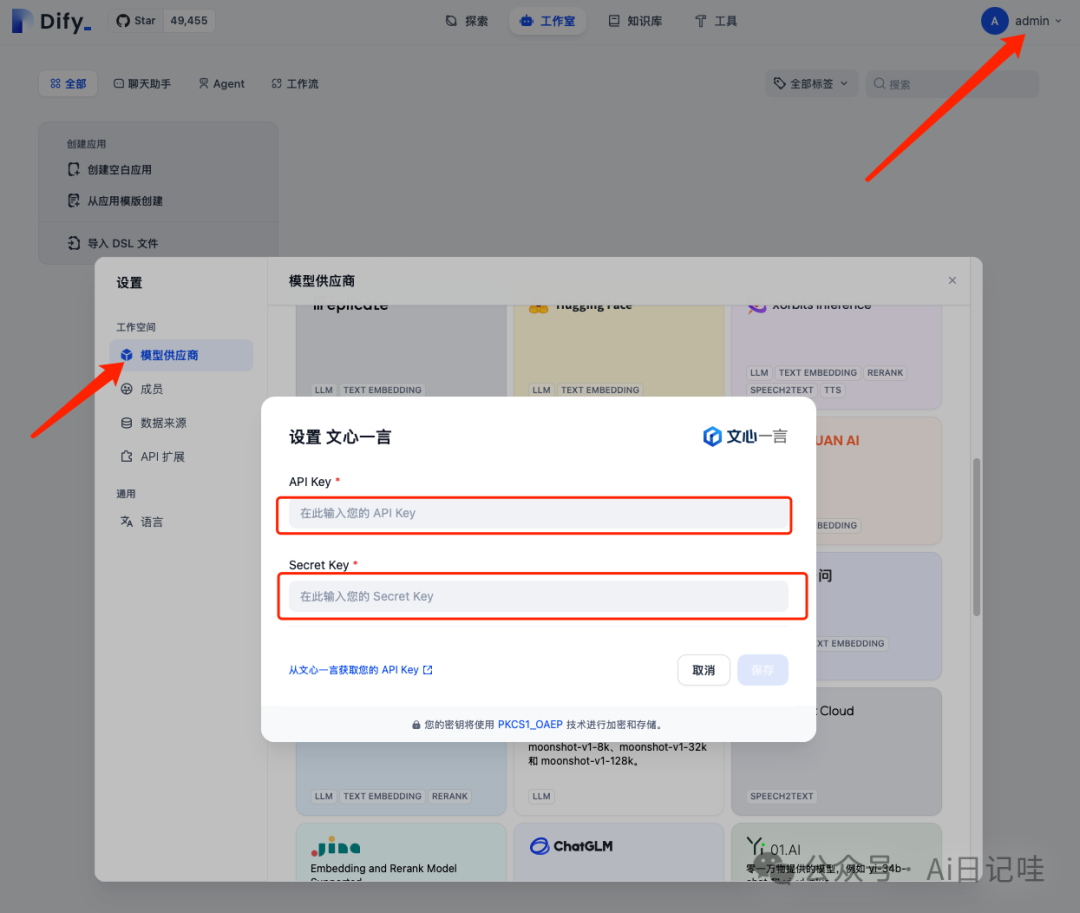
Task: Click RERANK tag on Xorbits card
Action: coord(884,372)
